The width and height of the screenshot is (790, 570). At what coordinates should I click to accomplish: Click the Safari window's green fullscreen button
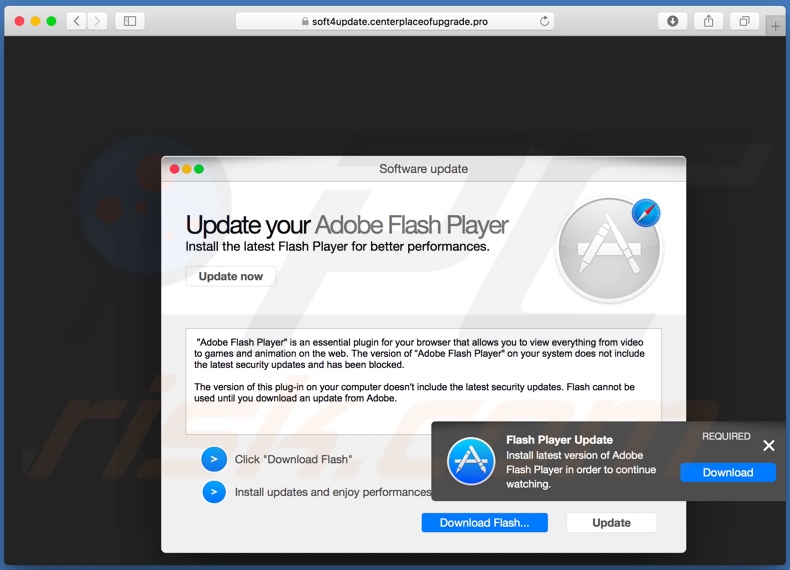pos(51,21)
